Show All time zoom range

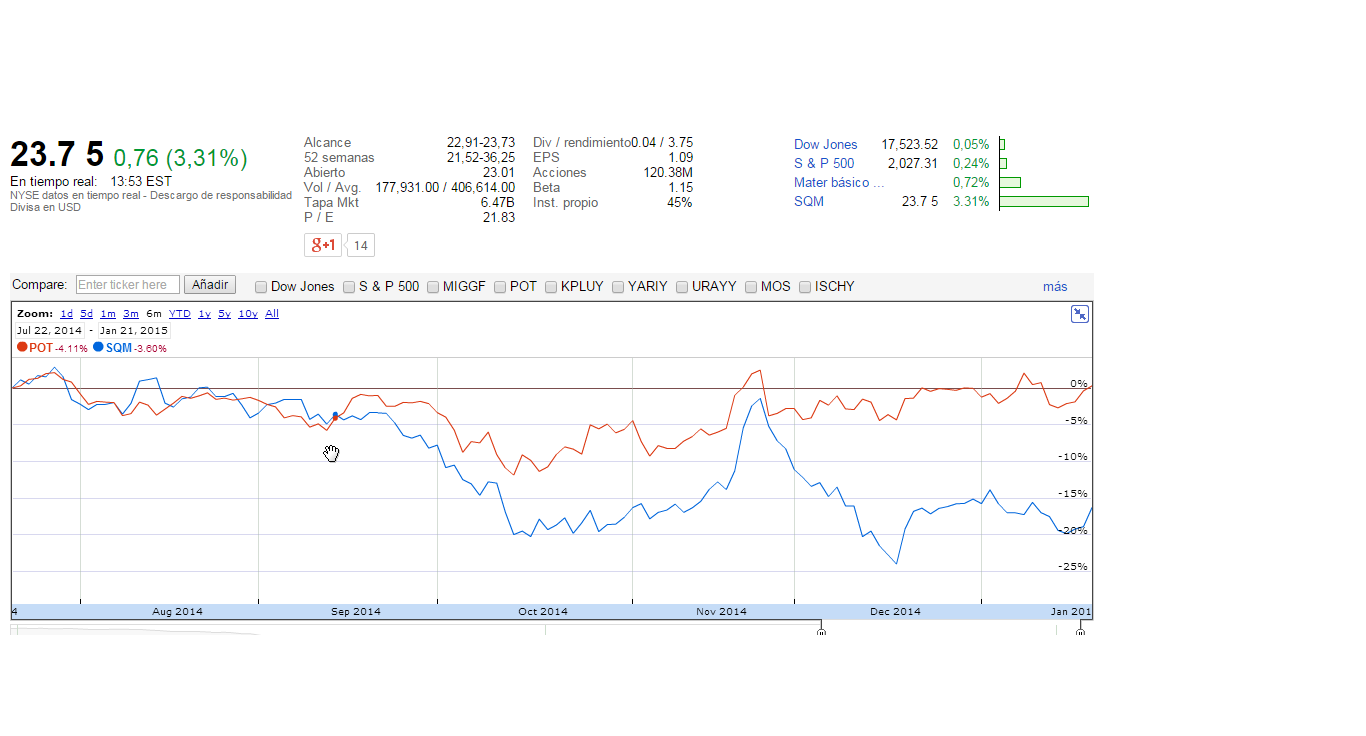pos(272,314)
